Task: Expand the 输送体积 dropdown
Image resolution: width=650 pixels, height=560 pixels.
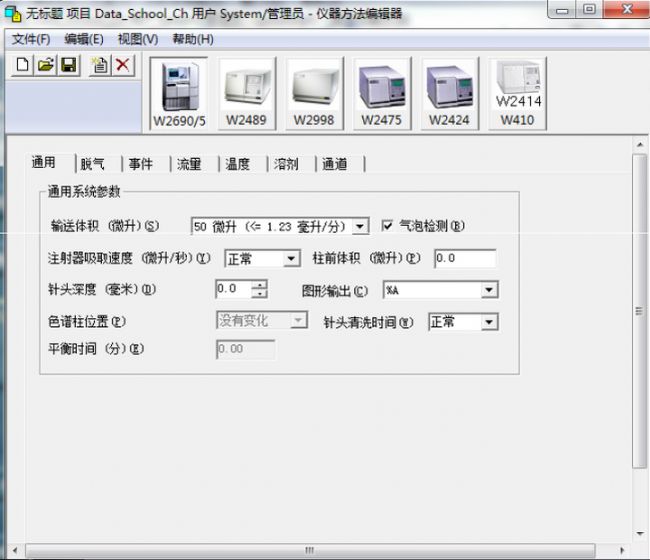Action: (361, 227)
